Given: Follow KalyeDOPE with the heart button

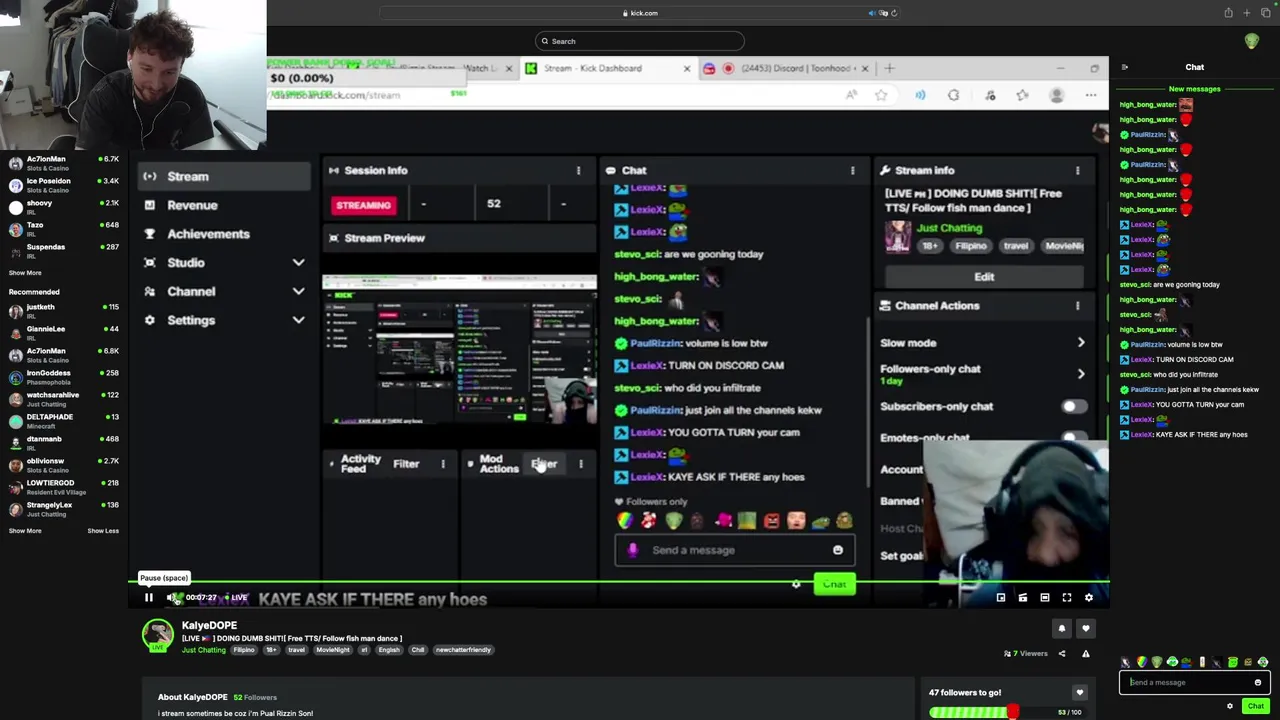Looking at the screenshot, I should 1086,629.
